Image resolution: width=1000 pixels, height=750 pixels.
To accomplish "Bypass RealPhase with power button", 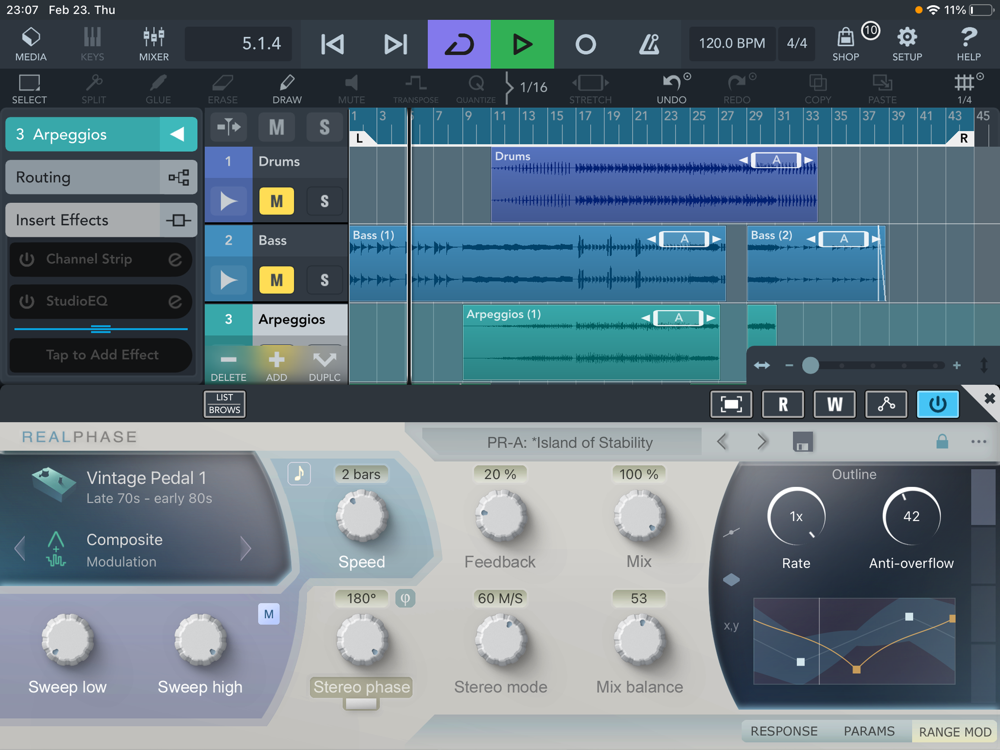I will coord(938,404).
